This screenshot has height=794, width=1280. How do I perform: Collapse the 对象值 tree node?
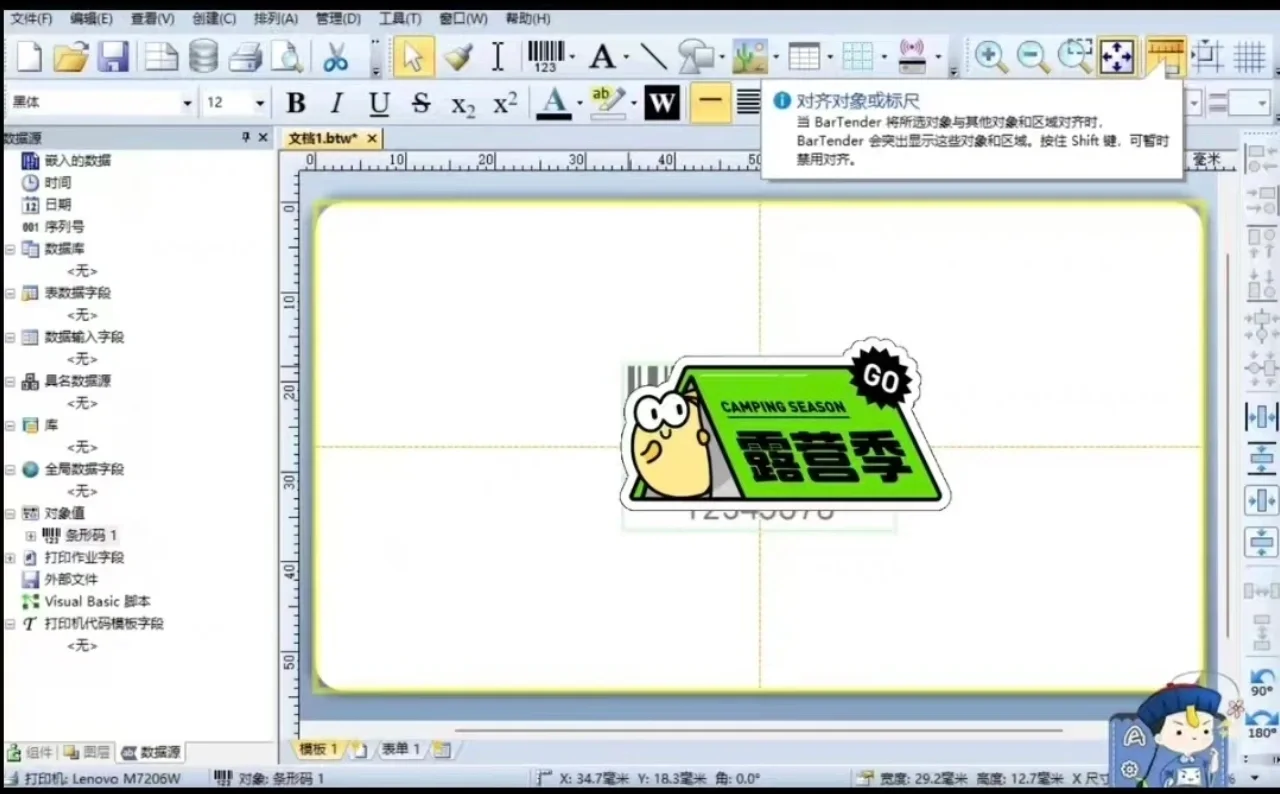[10, 514]
